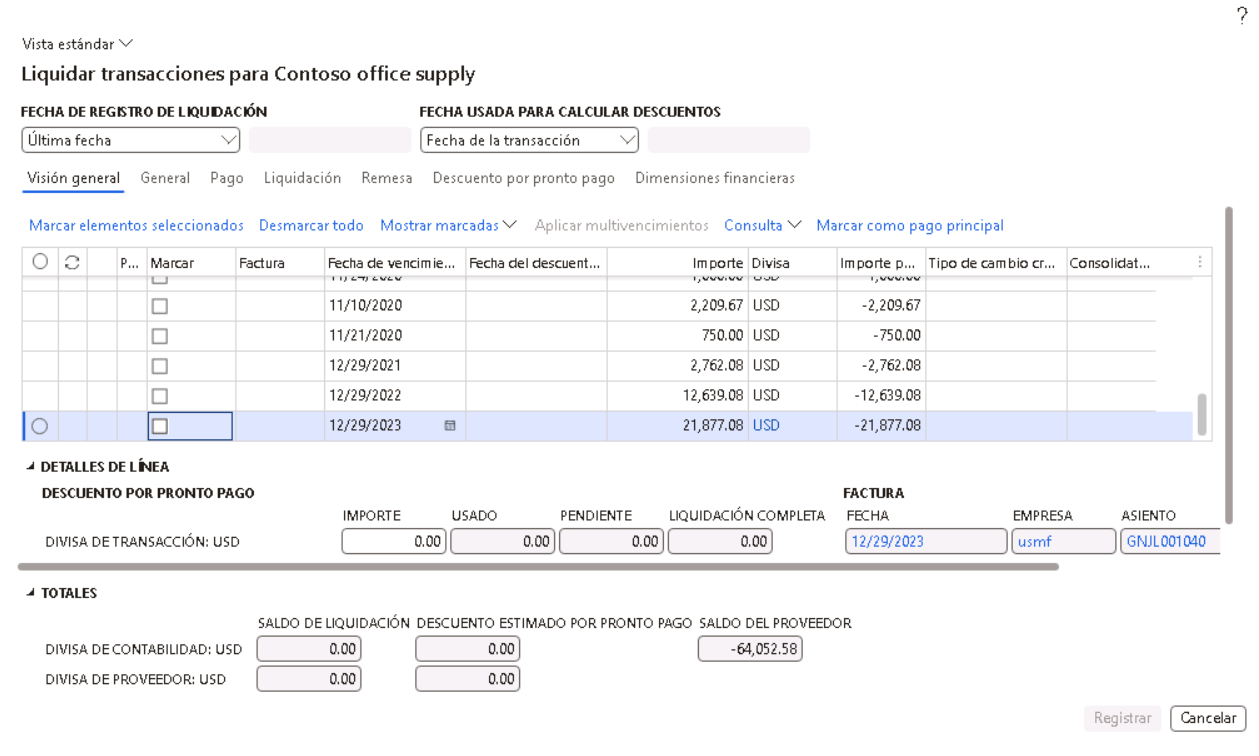This screenshot has height=756, width=1259.
Task: Click the PENDIENTE amount field
Action: coord(612,540)
